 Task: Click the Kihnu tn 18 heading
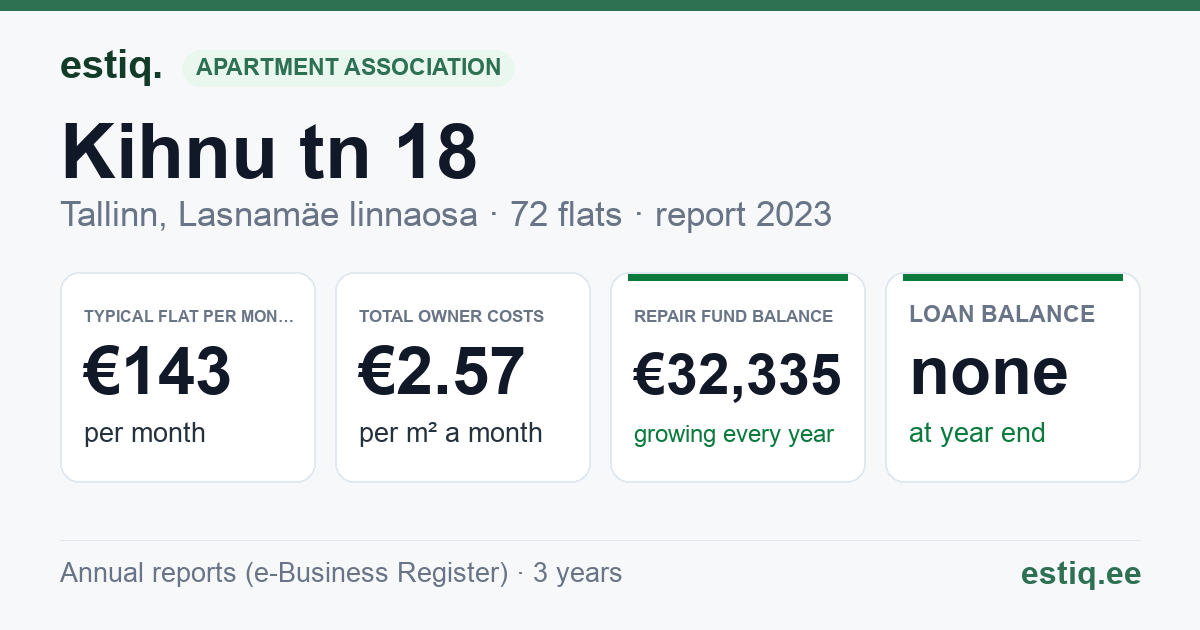click(269, 151)
